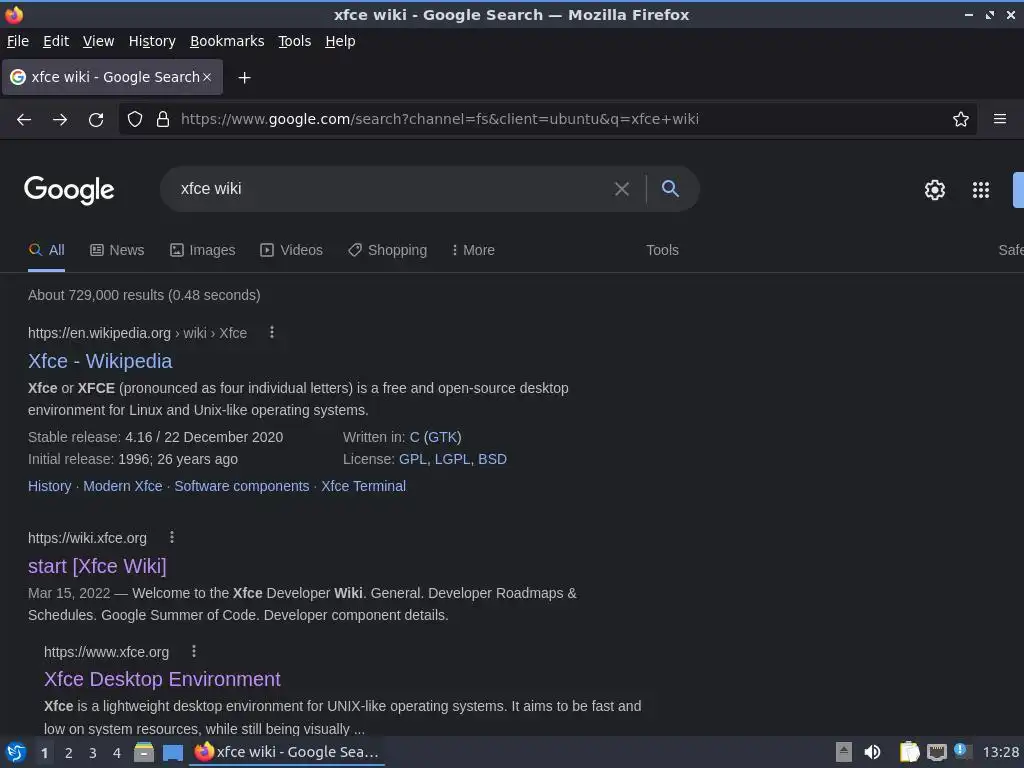Open the C language link
This screenshot has height=768, width=1024.
[415, 437]
